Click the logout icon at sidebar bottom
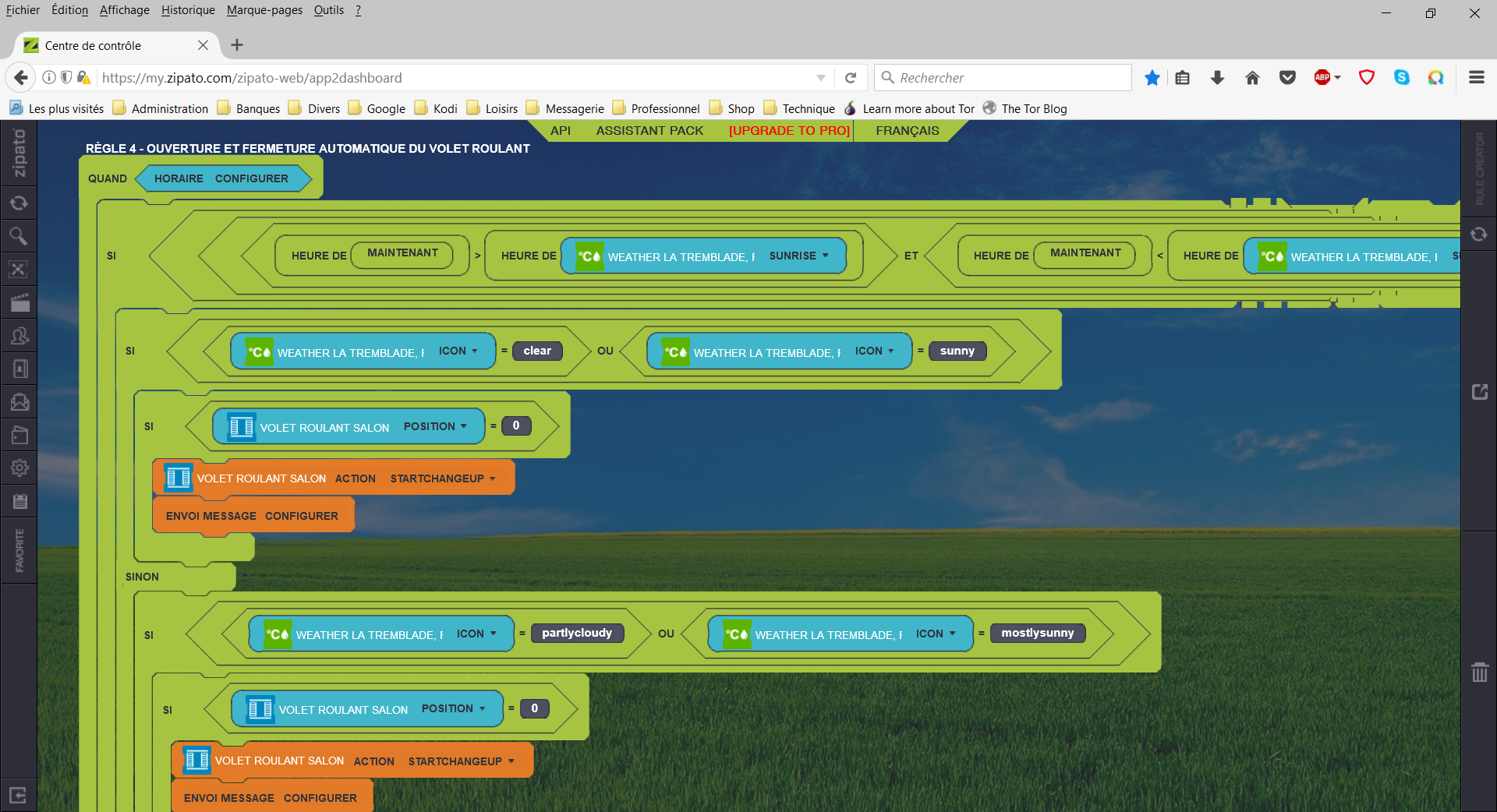Image resolution: width=1497 pixels, height=812 pixels. tap(19, 795)
